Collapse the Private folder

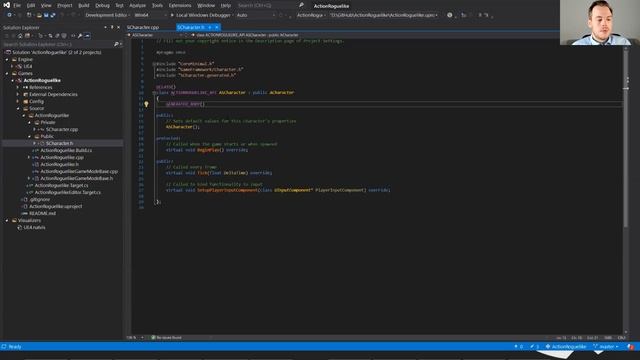click(29, 122)
